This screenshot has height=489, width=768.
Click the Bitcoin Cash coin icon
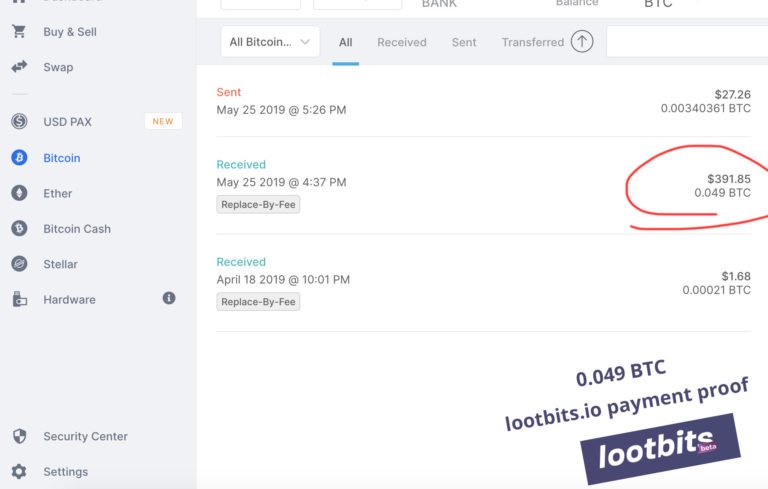click(x=19, y=228)
